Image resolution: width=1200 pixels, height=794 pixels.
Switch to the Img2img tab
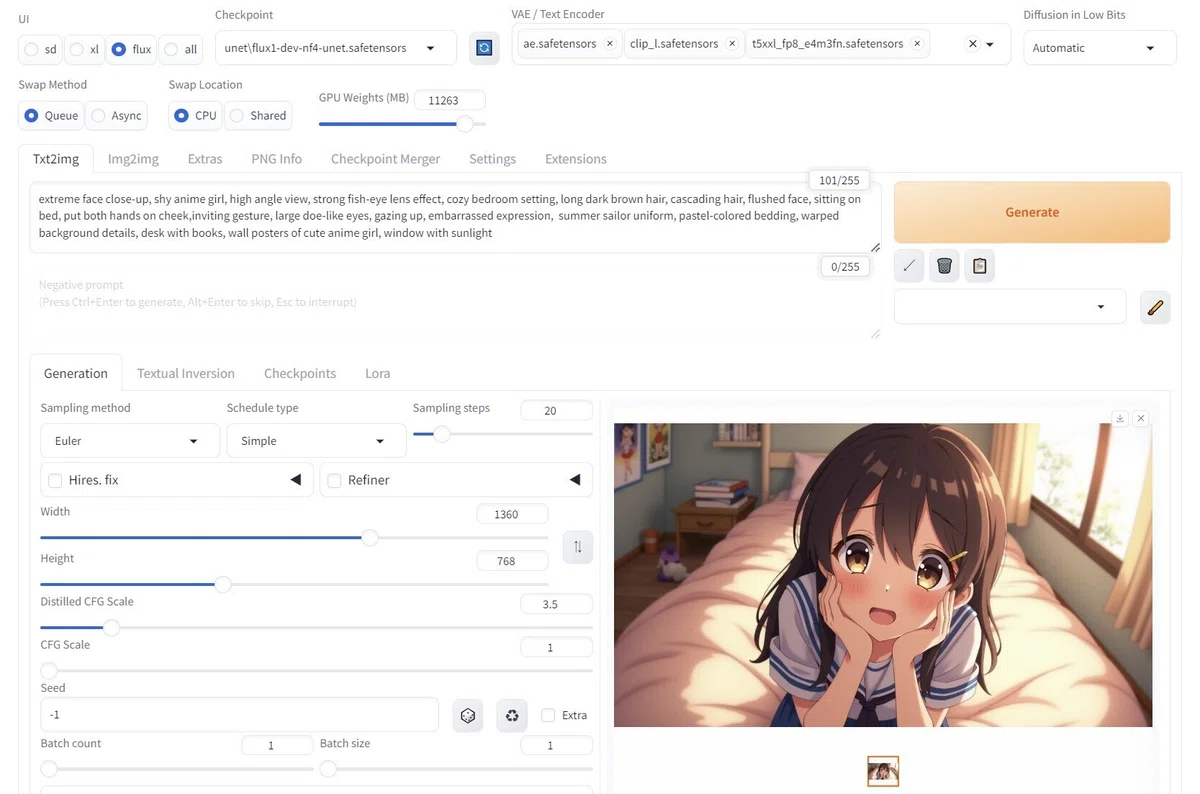[x=133, y=159]
